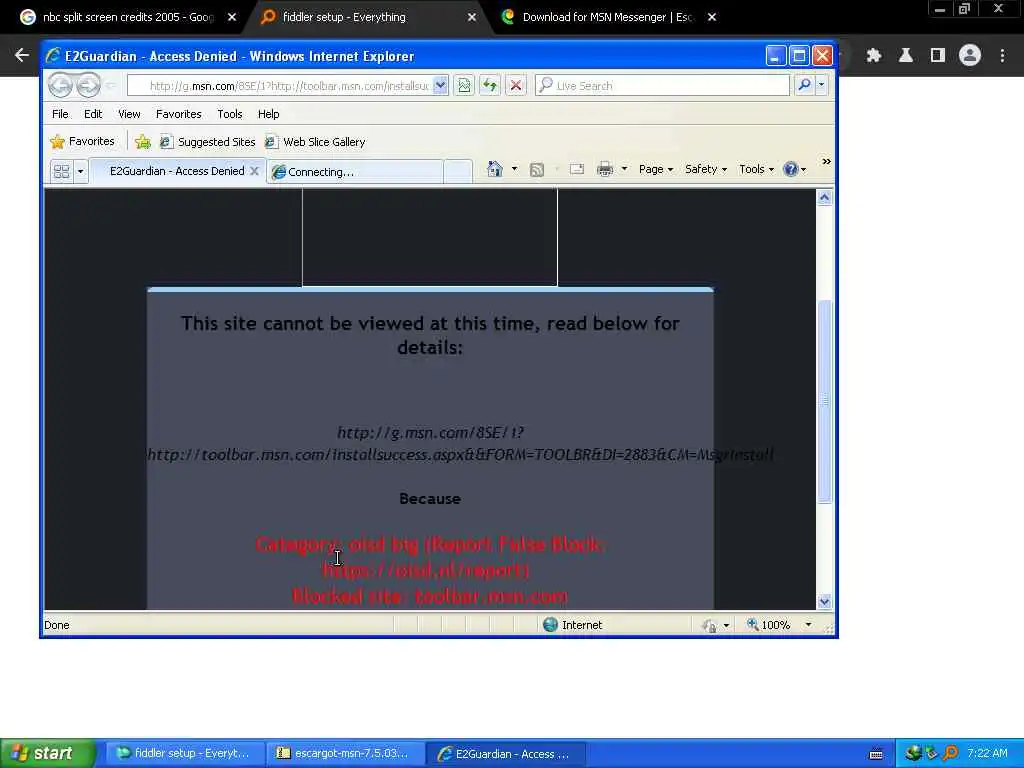The width and height of the screenshot is (1024, 768).
Task: Click the red Stop loading icon
Action: [515, 85]
